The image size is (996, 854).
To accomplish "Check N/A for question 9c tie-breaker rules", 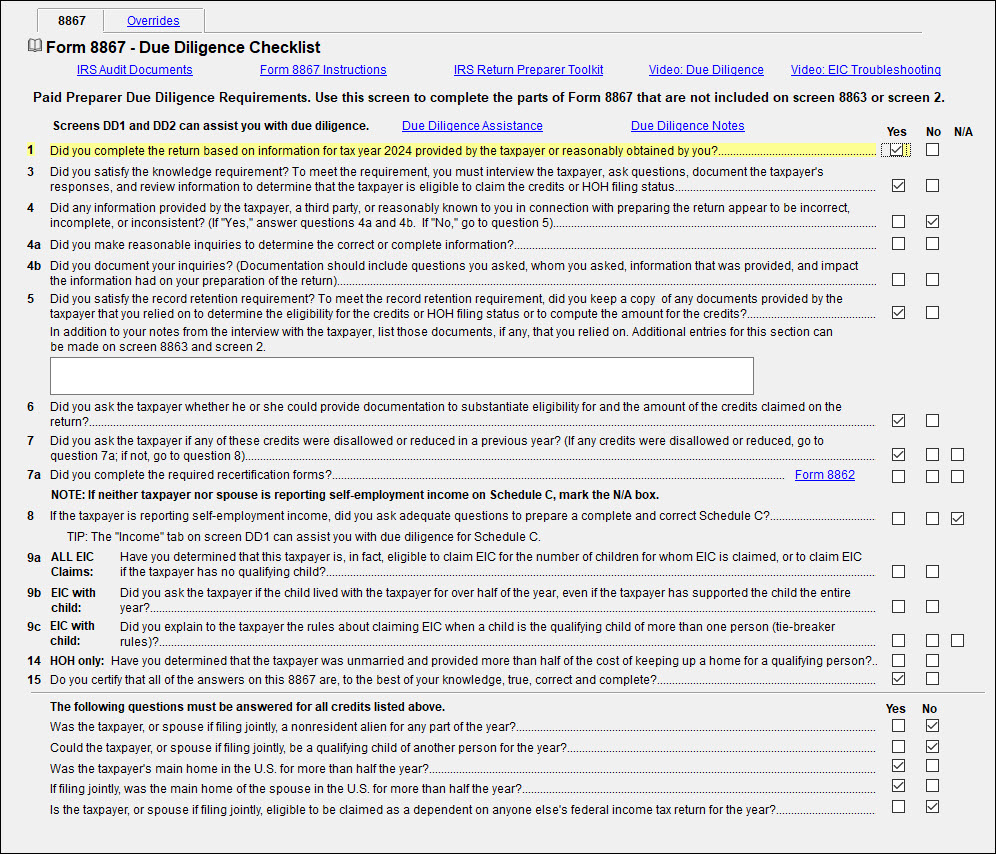I will (957, 640).
